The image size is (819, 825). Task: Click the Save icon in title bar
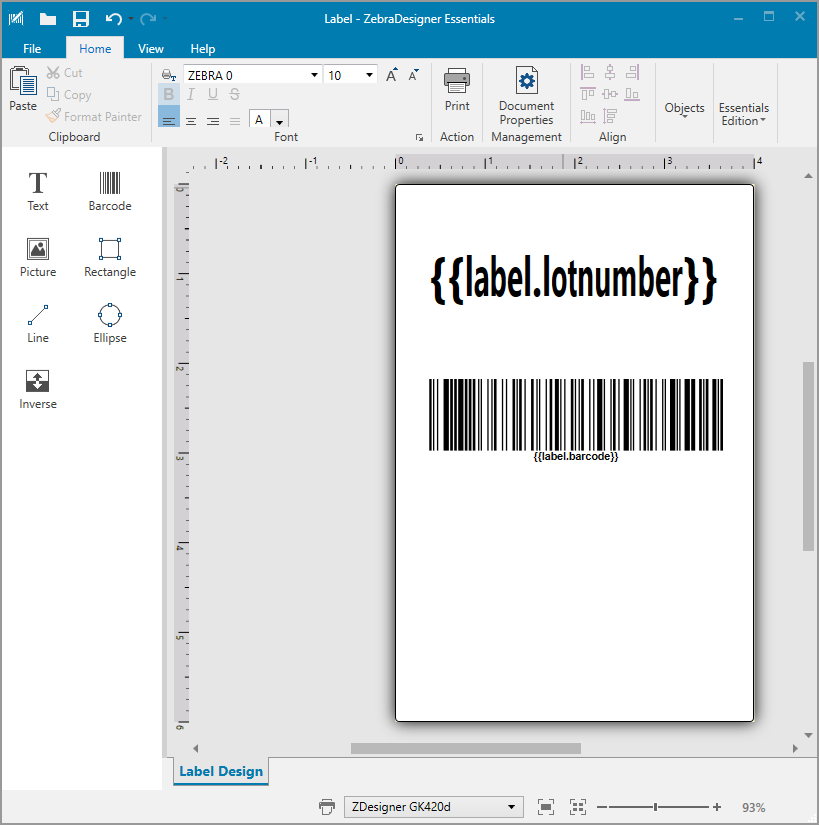coord(81,19)
